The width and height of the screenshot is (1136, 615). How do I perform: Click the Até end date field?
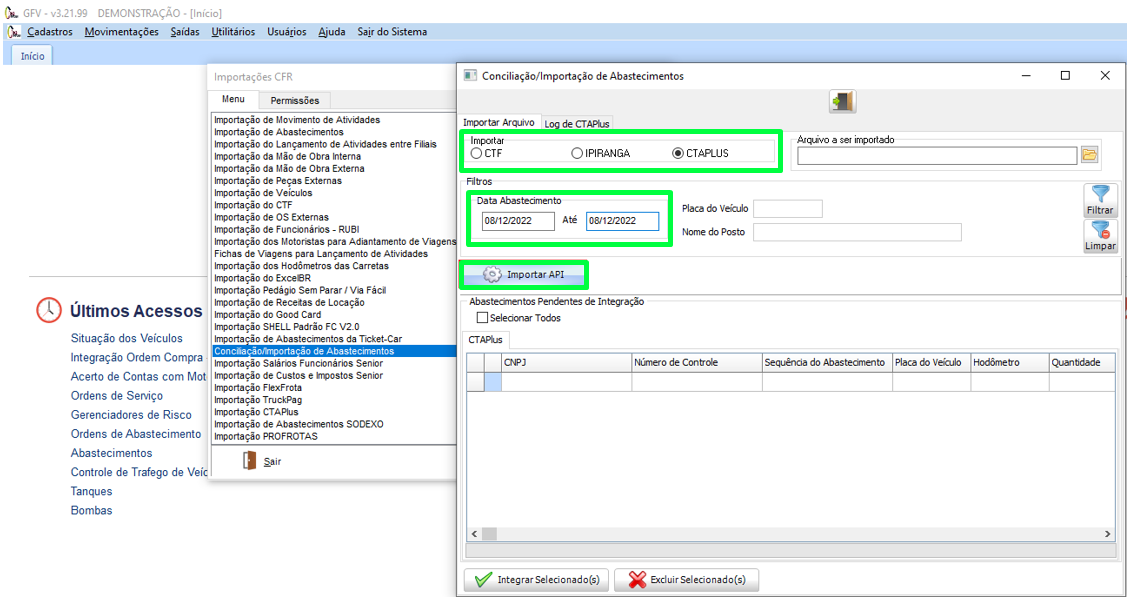[622, 221]
